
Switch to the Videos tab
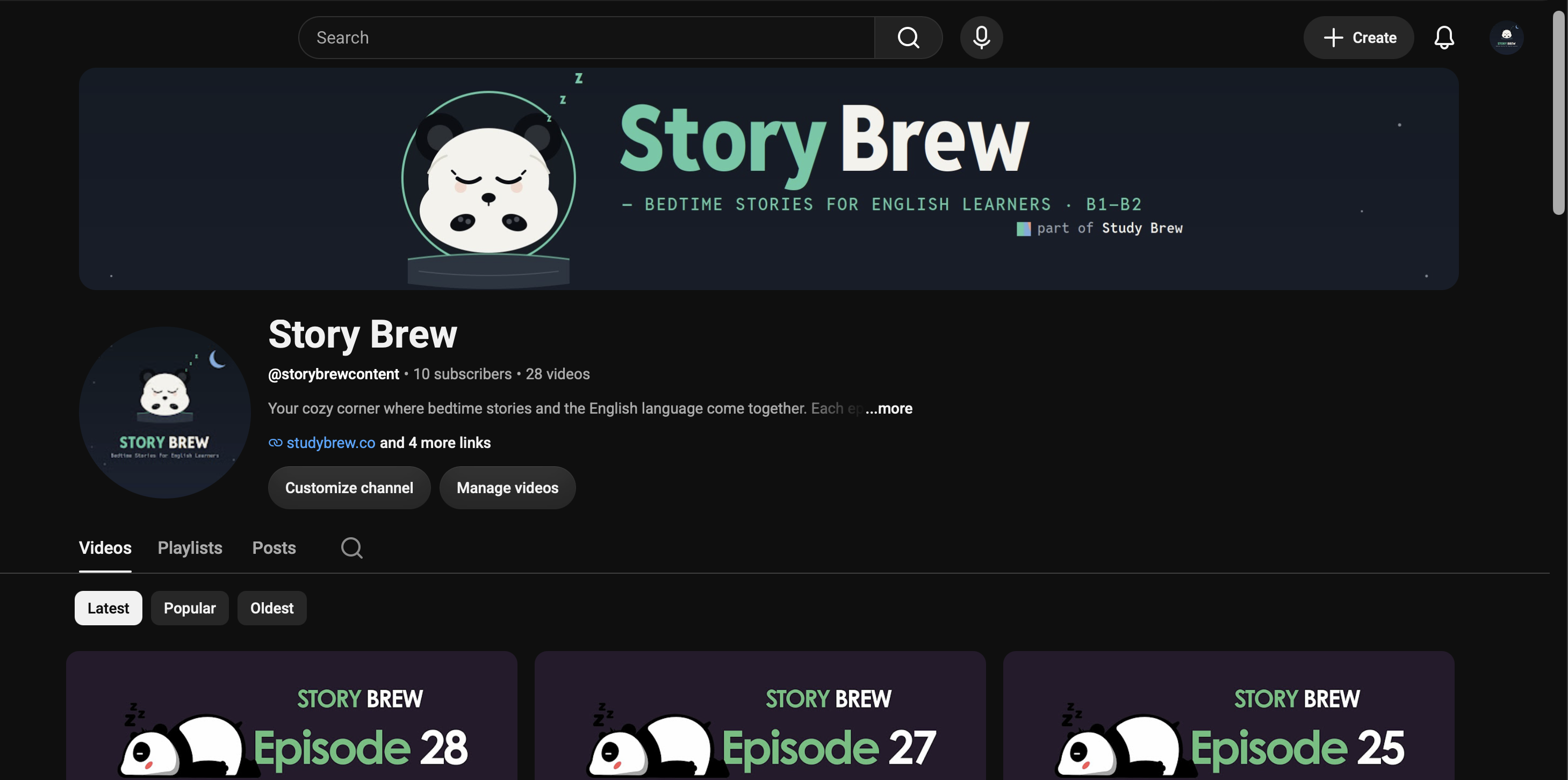coord(105,547)
